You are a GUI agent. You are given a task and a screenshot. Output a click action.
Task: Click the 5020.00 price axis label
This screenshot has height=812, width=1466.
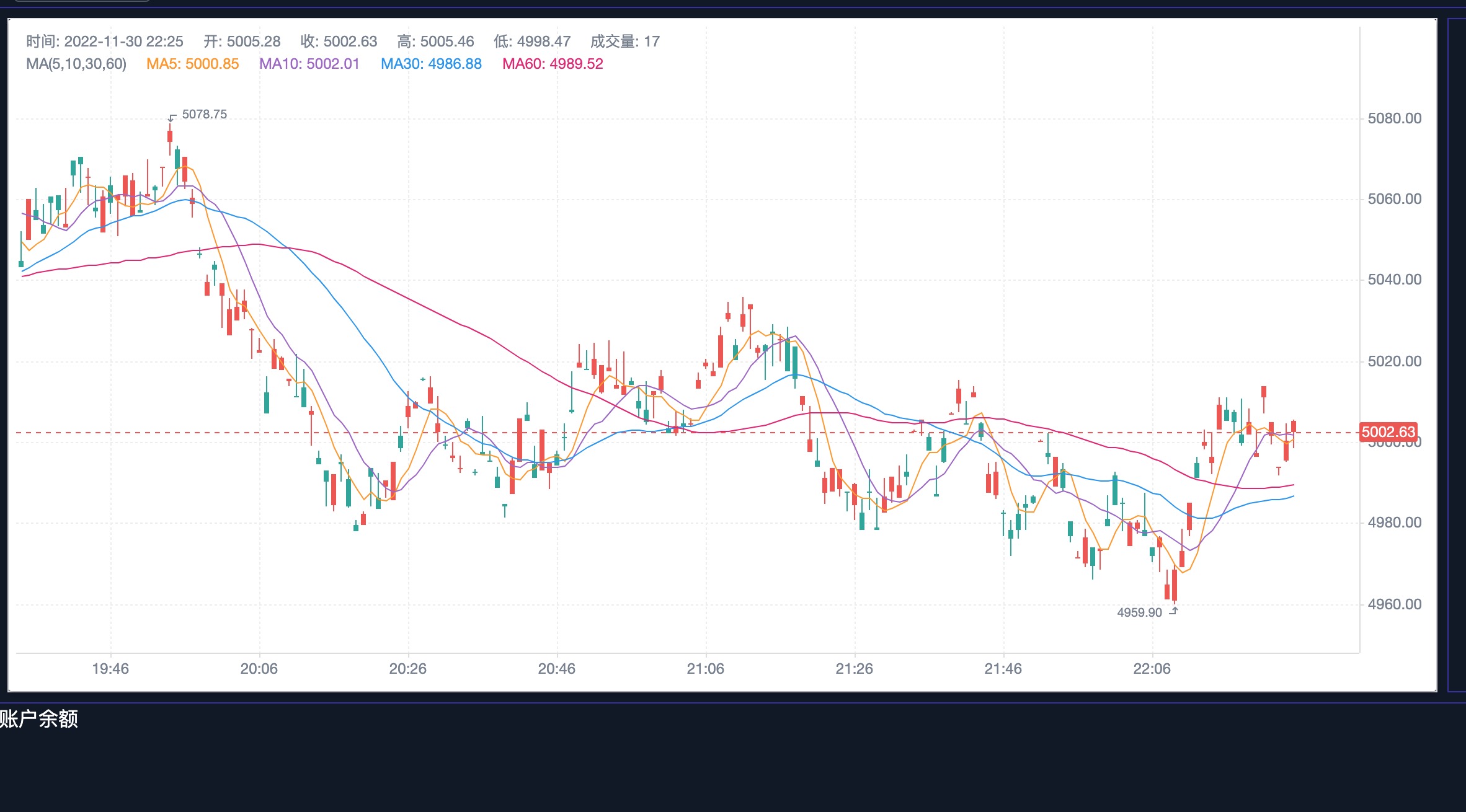(1395, 361)
